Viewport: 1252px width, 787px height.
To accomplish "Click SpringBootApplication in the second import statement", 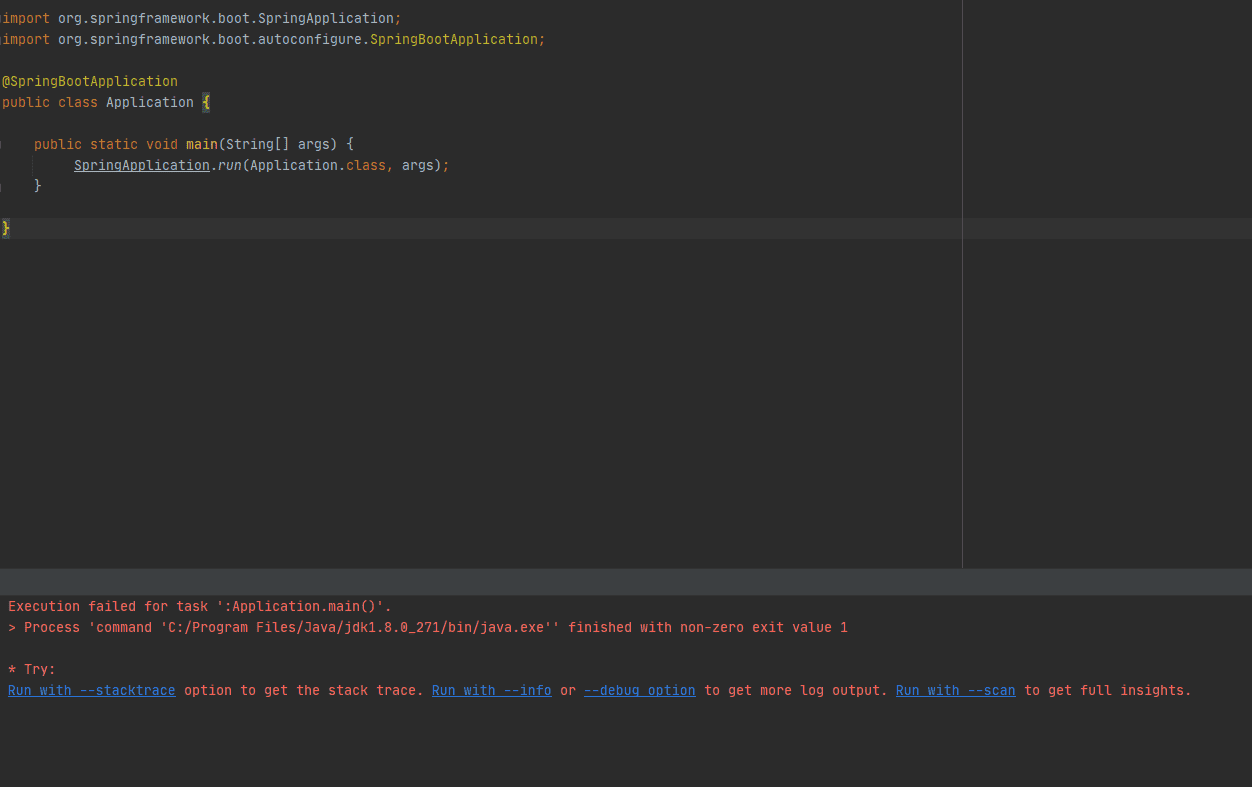I will point(454,39).
